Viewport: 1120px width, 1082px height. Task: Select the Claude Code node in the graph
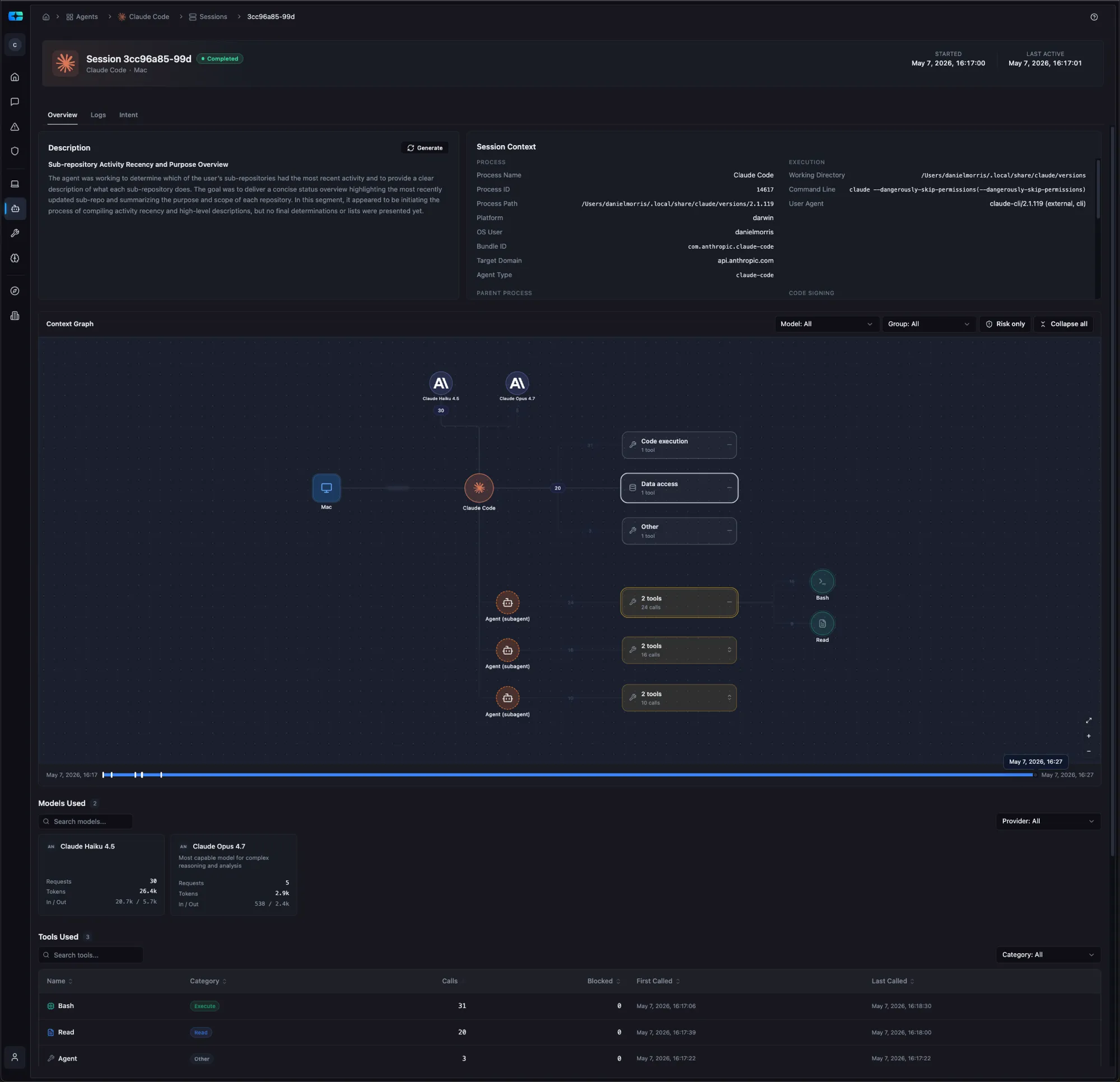tap(479, 488)
